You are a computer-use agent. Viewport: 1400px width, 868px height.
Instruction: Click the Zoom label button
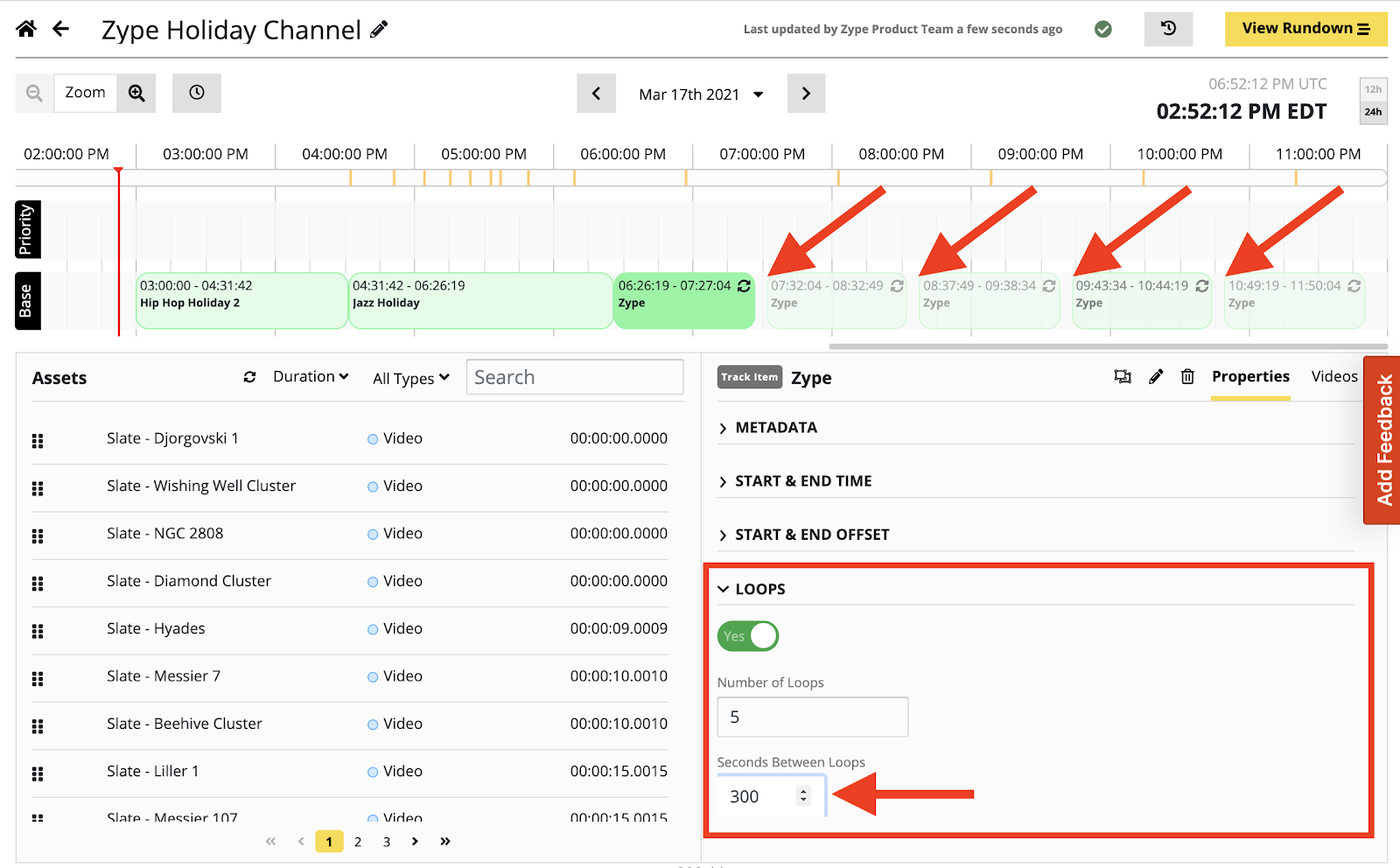85,93
